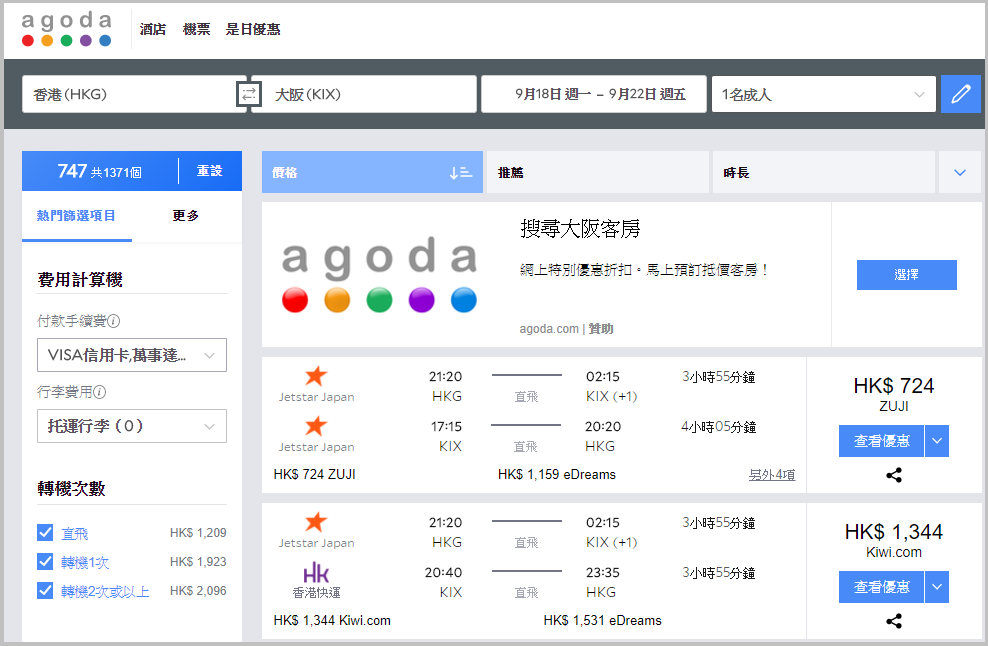Toggle the 轉機1次 checkbox
The height and width of the screenshot is (646, 988).
pos(45,562)
